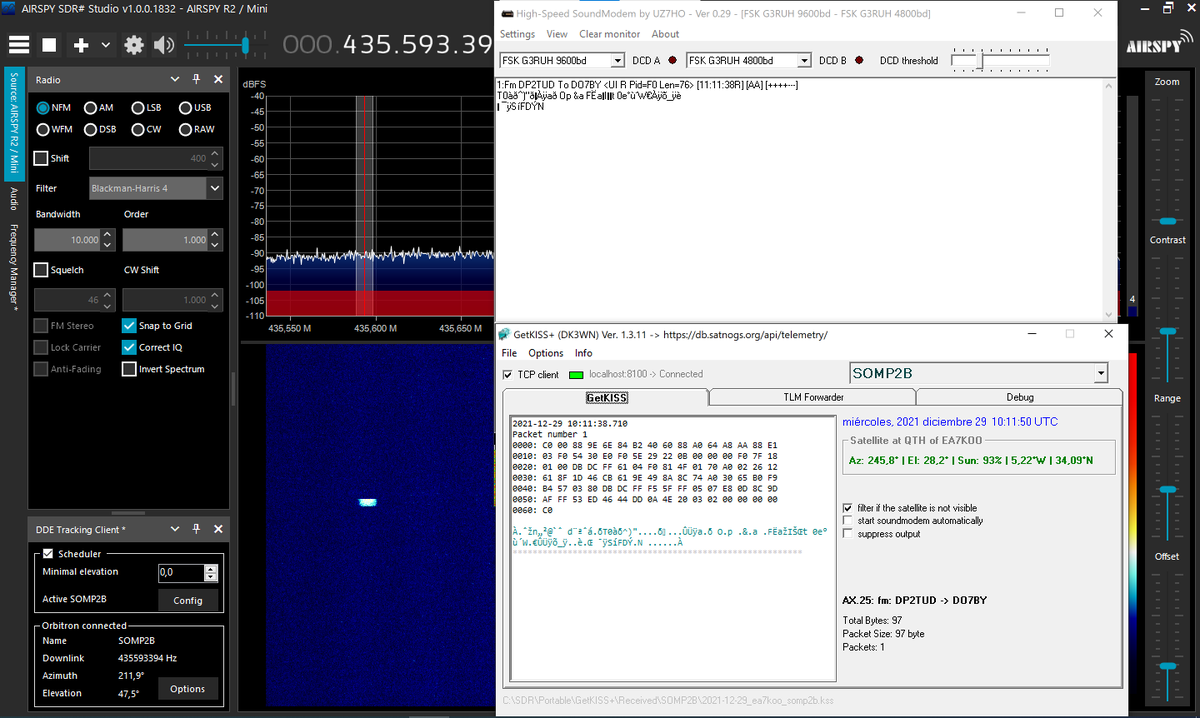The image size is (1200, 718).
Task: Close the Radio panel
Action: (218, 80)
